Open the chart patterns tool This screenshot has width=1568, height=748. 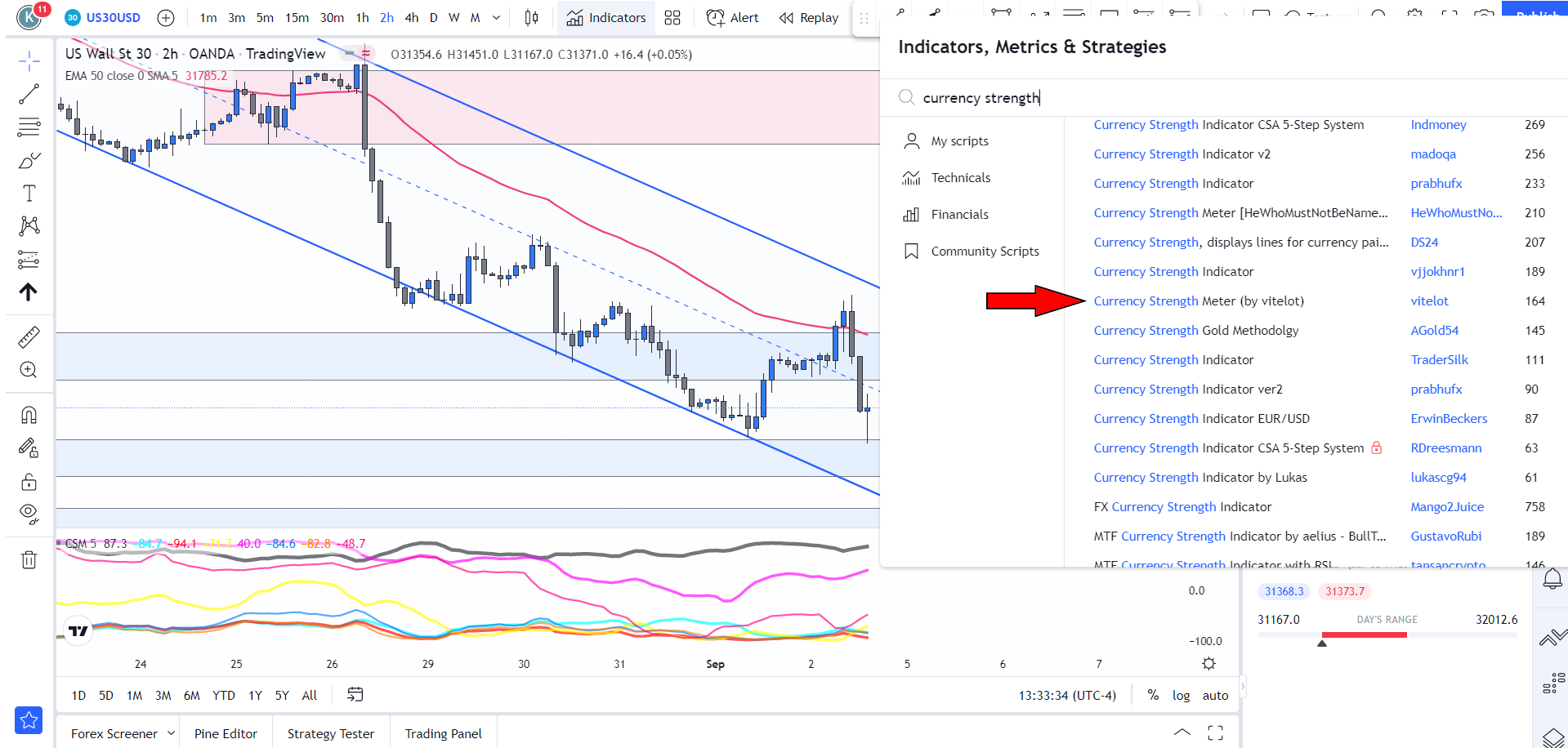pos(29,225)
